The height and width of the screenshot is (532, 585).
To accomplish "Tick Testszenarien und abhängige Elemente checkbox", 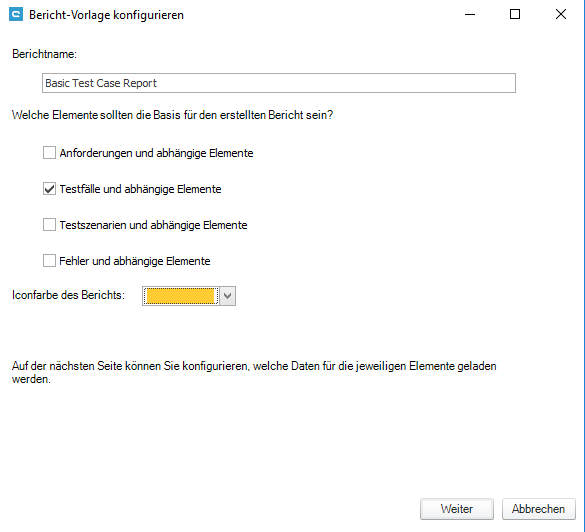I will click(x=49, y=225).
